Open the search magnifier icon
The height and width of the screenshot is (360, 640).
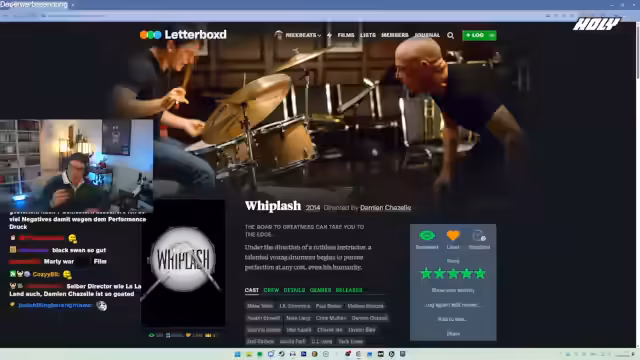[x=450, y=36]
